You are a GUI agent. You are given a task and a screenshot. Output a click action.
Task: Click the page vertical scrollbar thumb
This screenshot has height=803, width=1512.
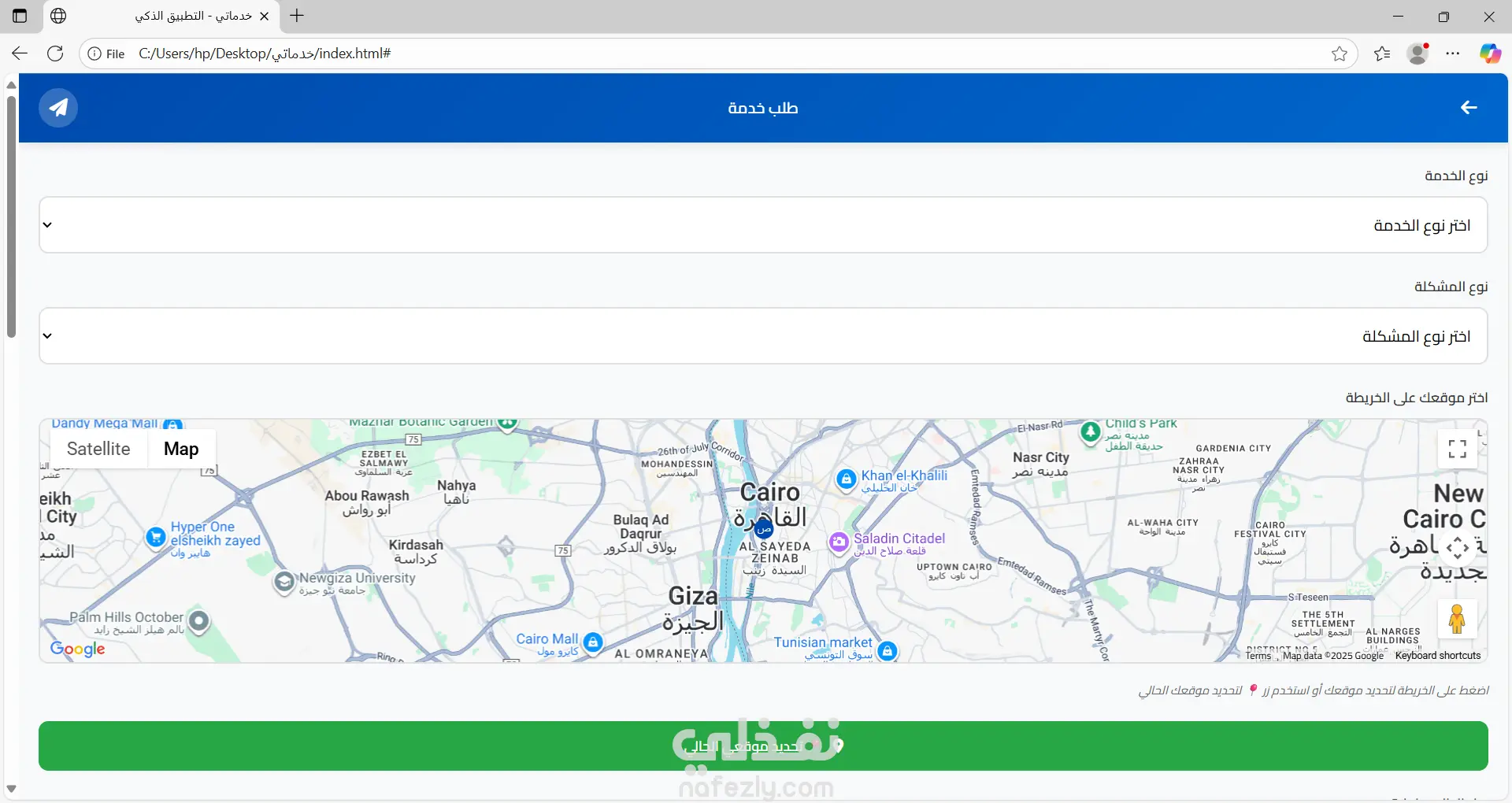(x=11, y=216)
